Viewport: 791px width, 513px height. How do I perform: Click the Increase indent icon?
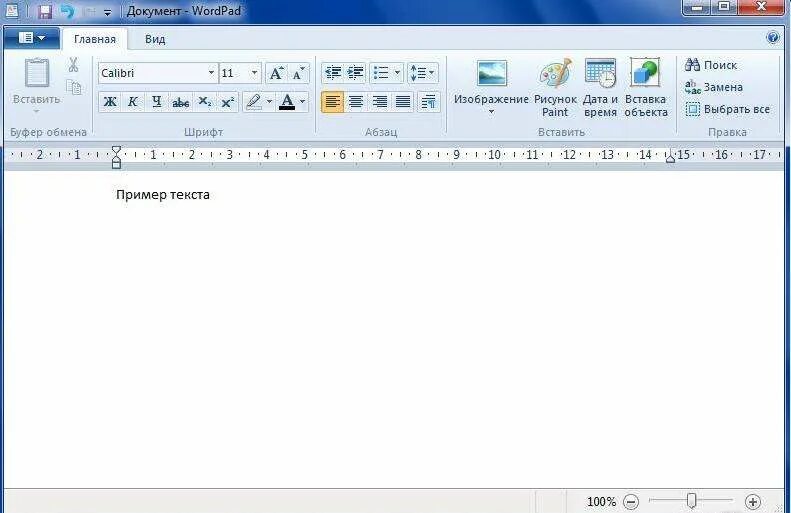356,73
